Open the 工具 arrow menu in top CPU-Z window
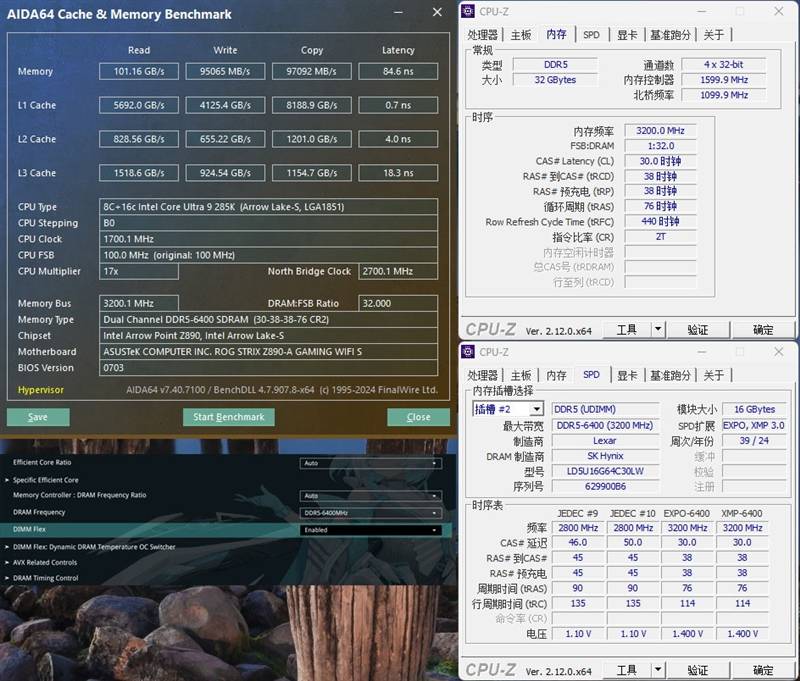This screenshot has width=800, height=681. (658, 329)
